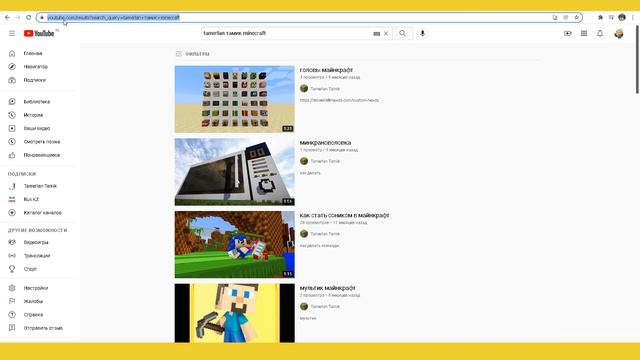This screenshot has height=360, width=640.
Task: Go to YouTube home via logo
Action: [39, 33]
